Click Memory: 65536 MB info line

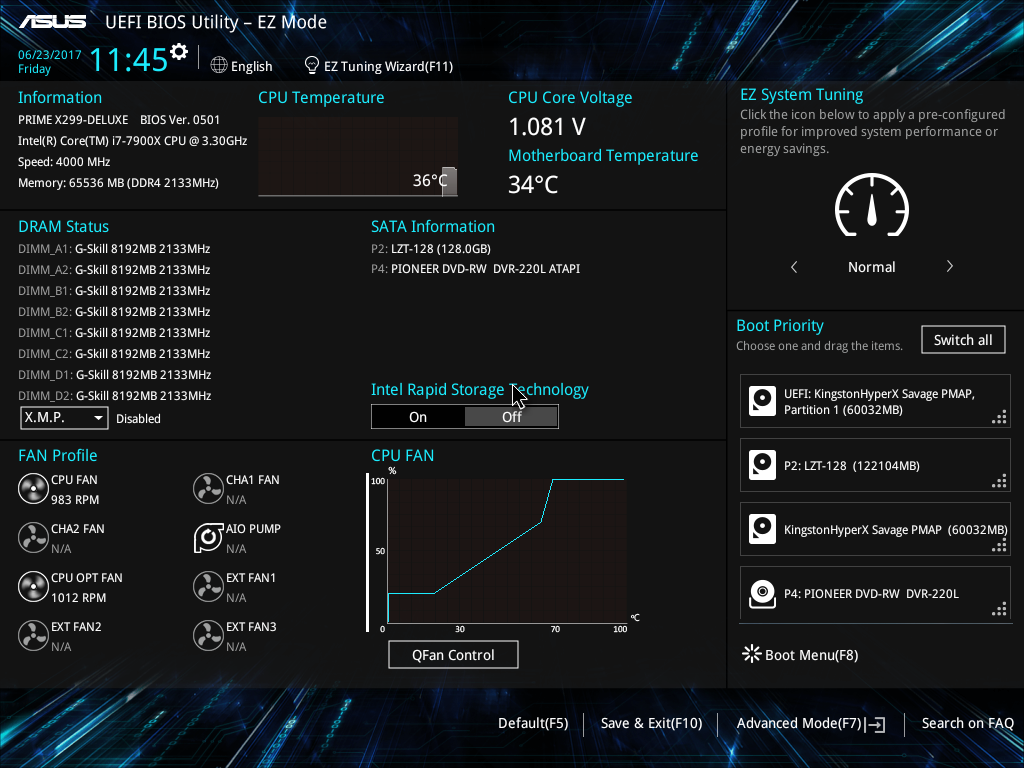tap(118, 183)
